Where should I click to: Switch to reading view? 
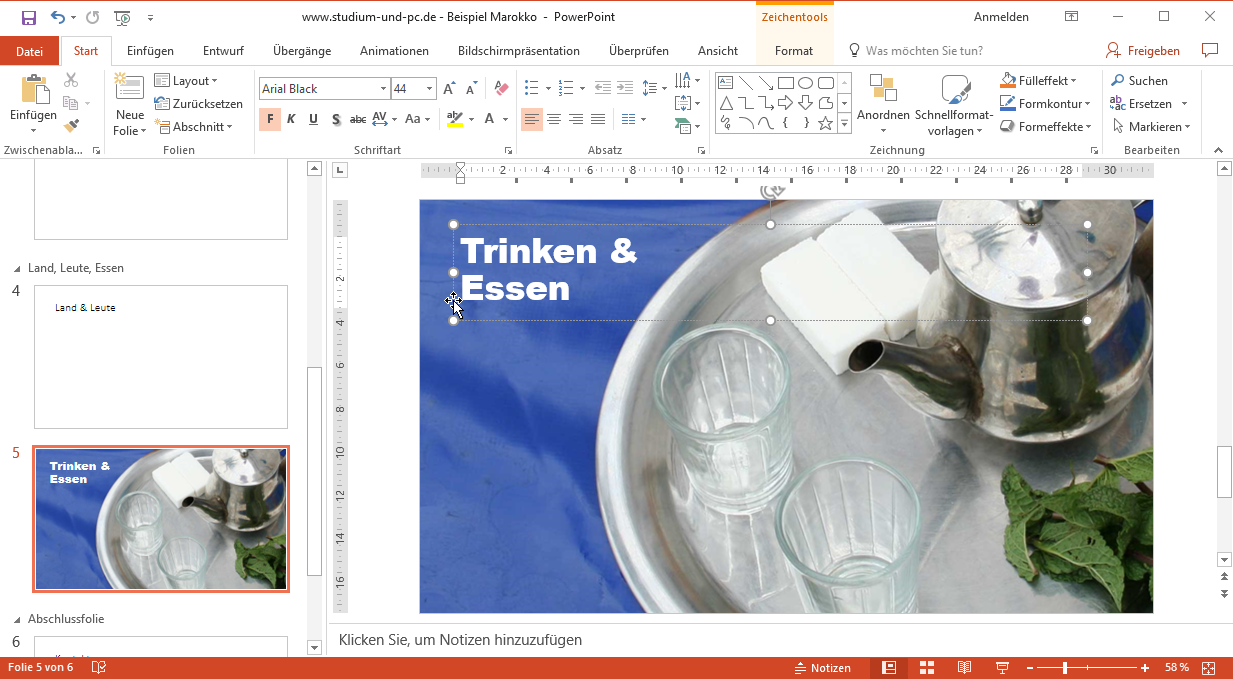pos(964,668)
